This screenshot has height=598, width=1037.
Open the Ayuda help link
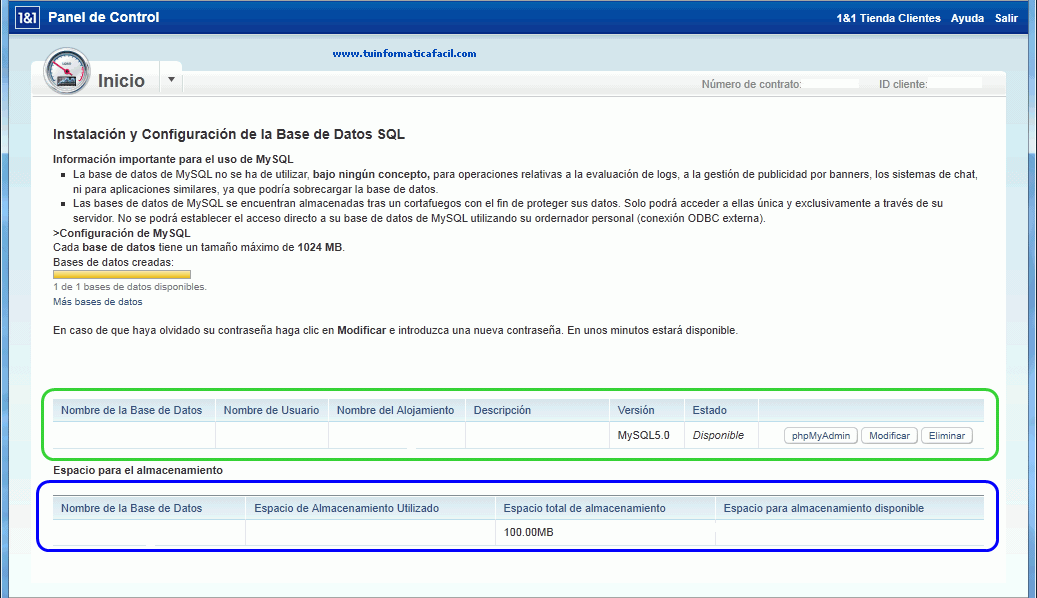tap(967, 18)
